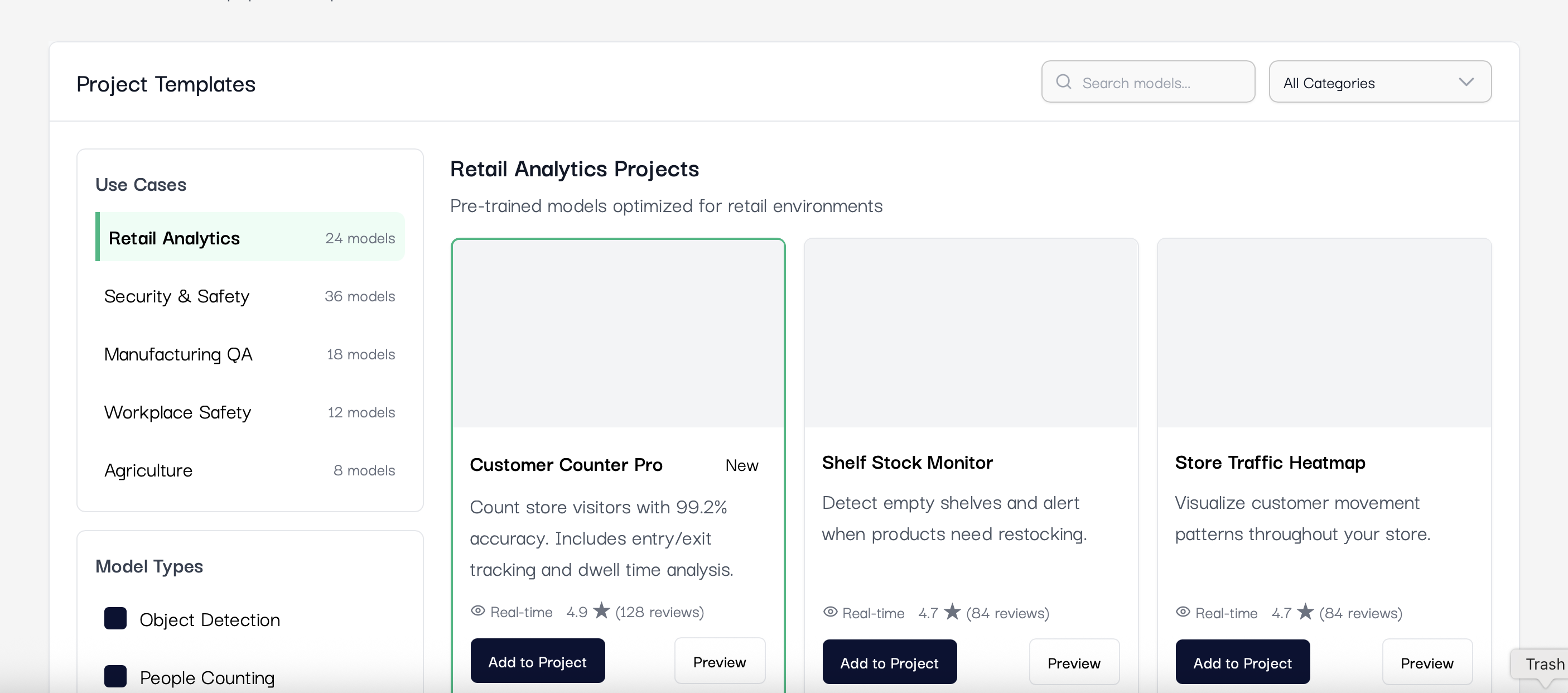Toggle the Object Detection checkbox
This screenshot has height=693, width=1568.
coord(115,618)
